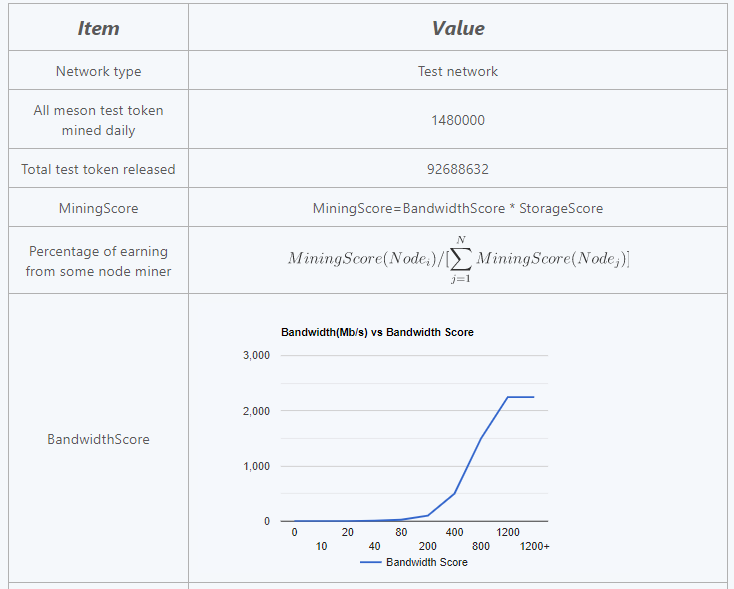
Task: Click the BandwidthScore * StorageScore formula text
Action: 457,208
